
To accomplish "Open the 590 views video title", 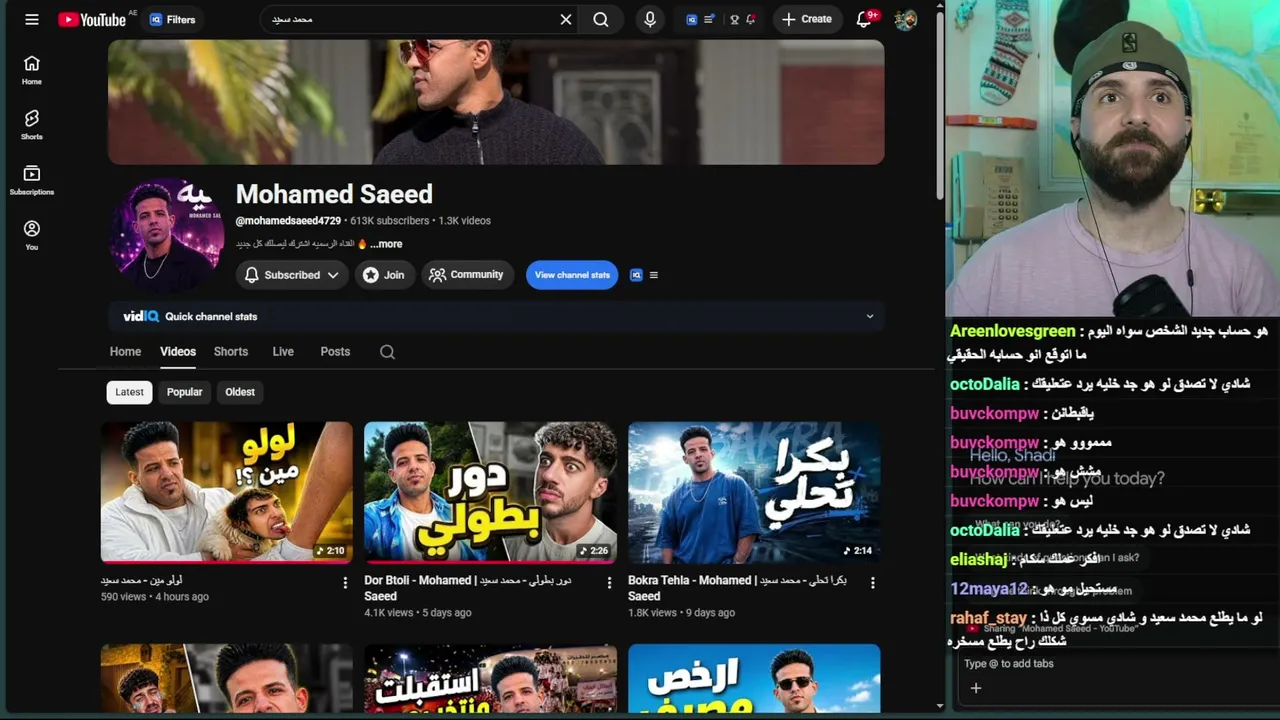I will point(142,580).
